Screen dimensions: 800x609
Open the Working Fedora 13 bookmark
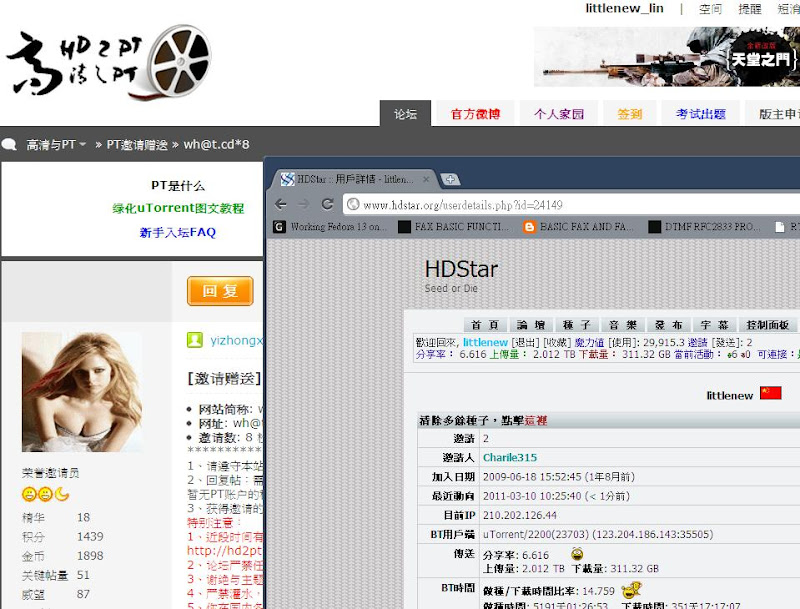pyautogui.click(x=331, y=227)
